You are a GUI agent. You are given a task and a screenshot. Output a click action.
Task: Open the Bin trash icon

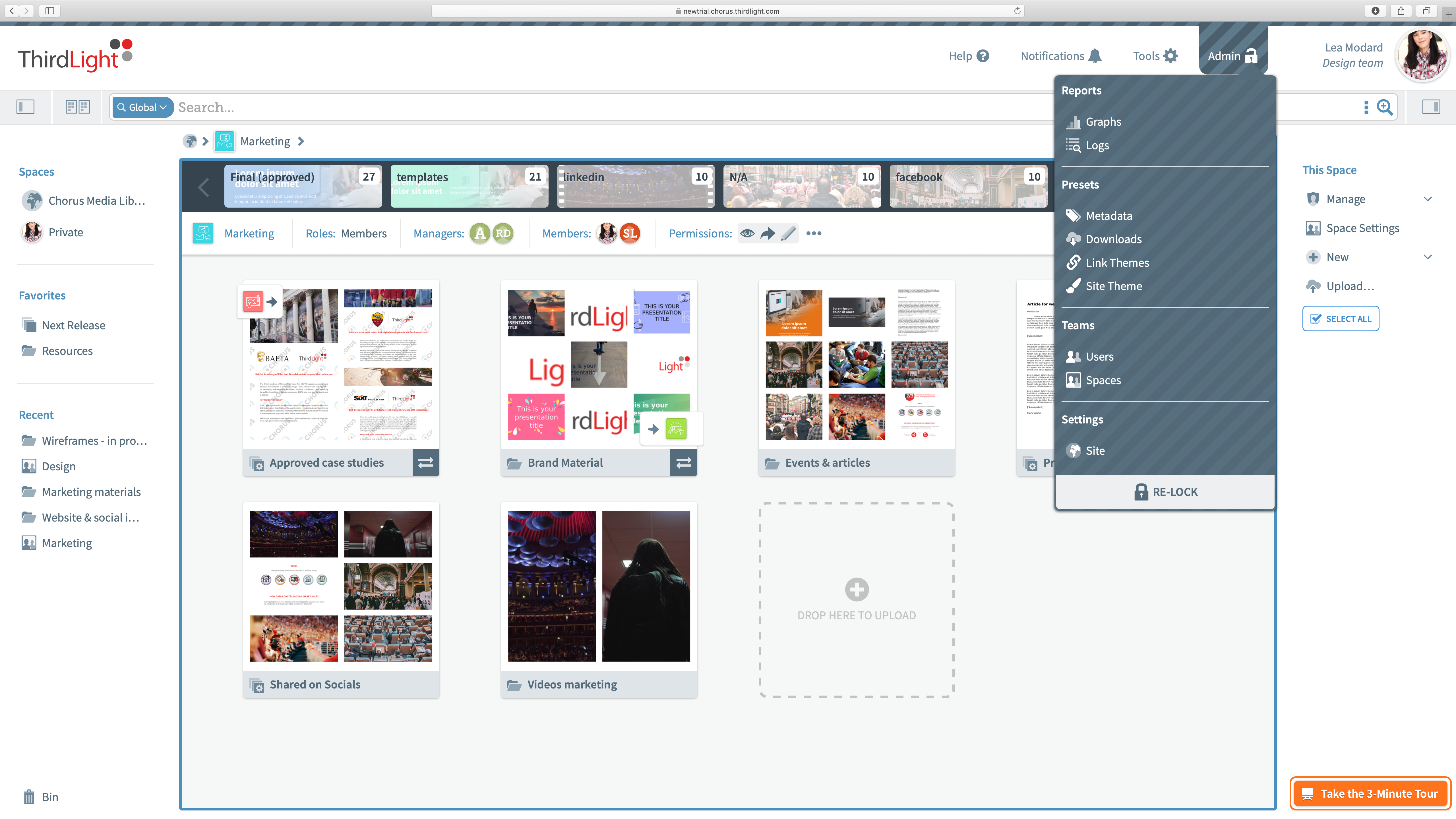tap(29, 796)
